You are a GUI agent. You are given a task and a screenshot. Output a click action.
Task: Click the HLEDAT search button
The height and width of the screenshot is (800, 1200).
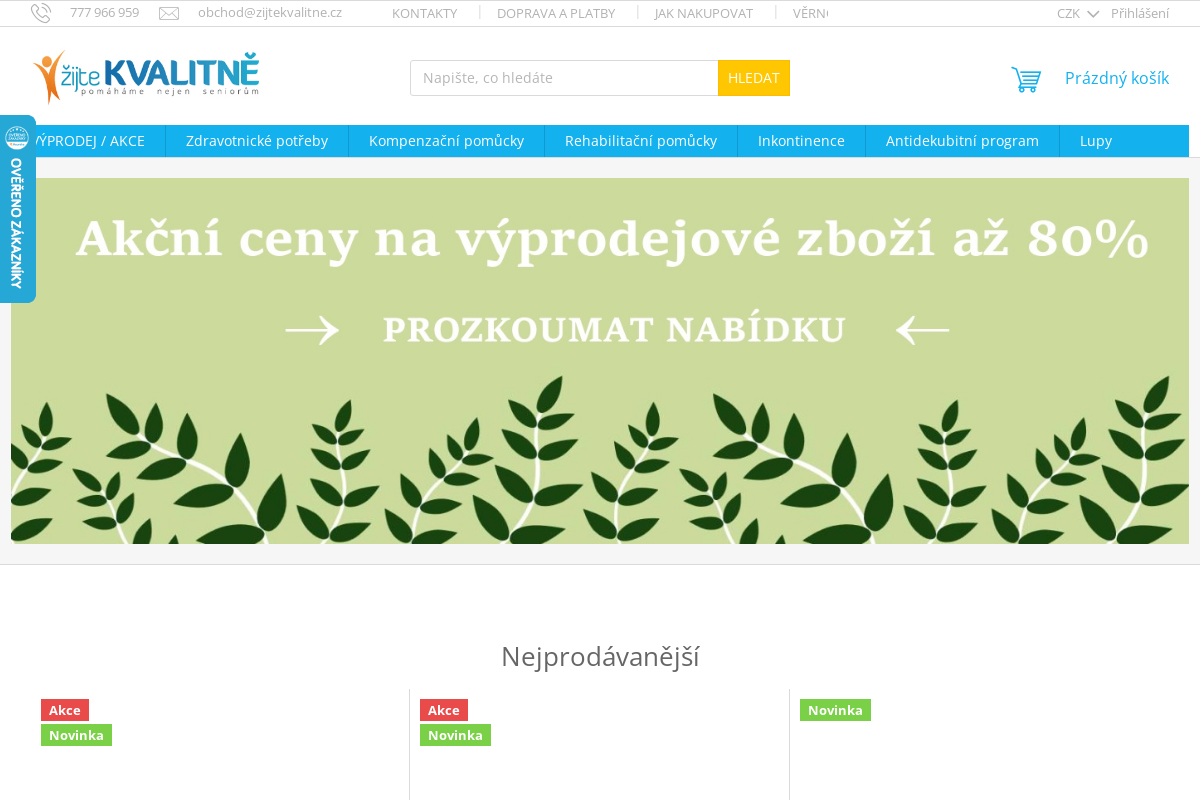click(x=753, y=77)
